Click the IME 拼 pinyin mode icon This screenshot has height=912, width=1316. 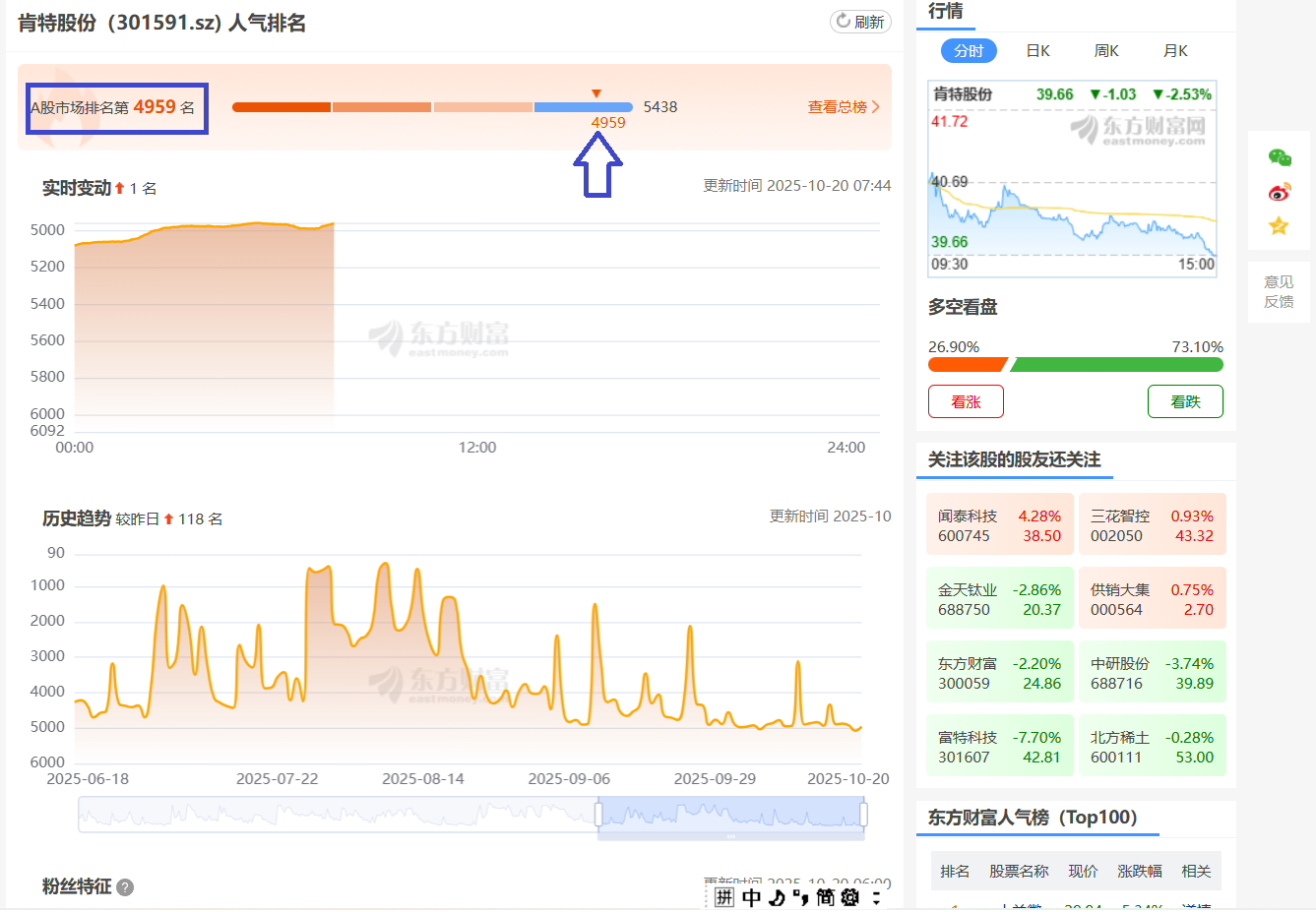coord(724,897)
